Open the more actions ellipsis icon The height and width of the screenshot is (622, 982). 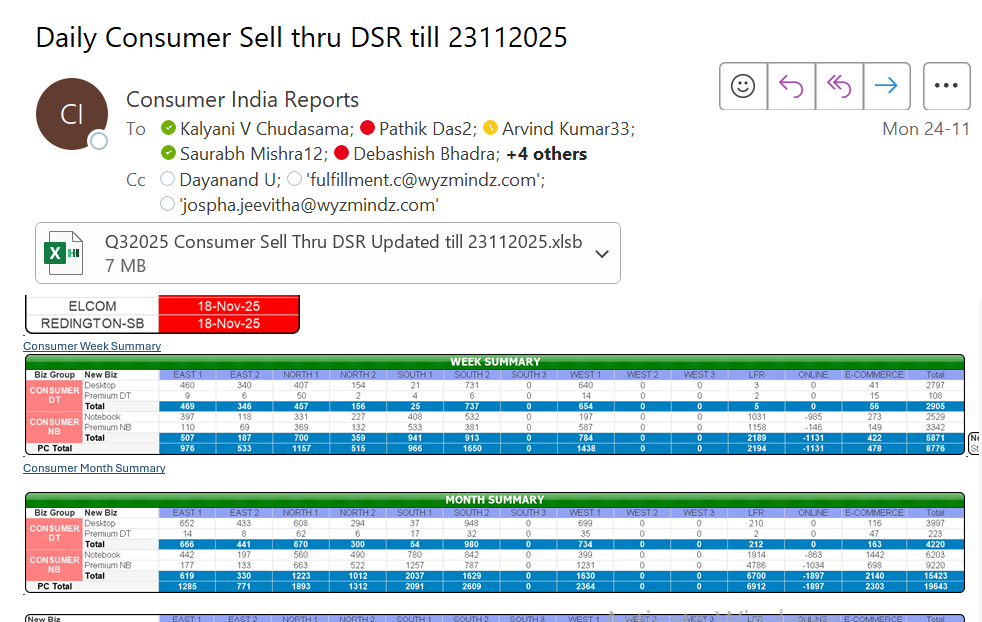tap(946, 87)
